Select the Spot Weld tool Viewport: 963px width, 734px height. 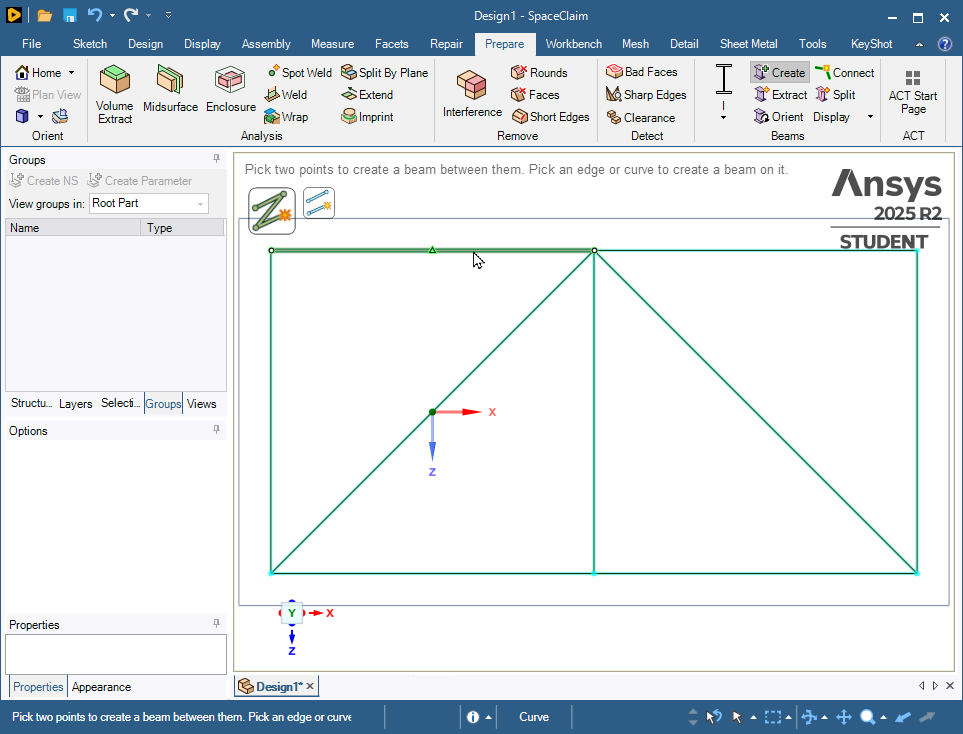pyautogui.click(x=299, y=73)
